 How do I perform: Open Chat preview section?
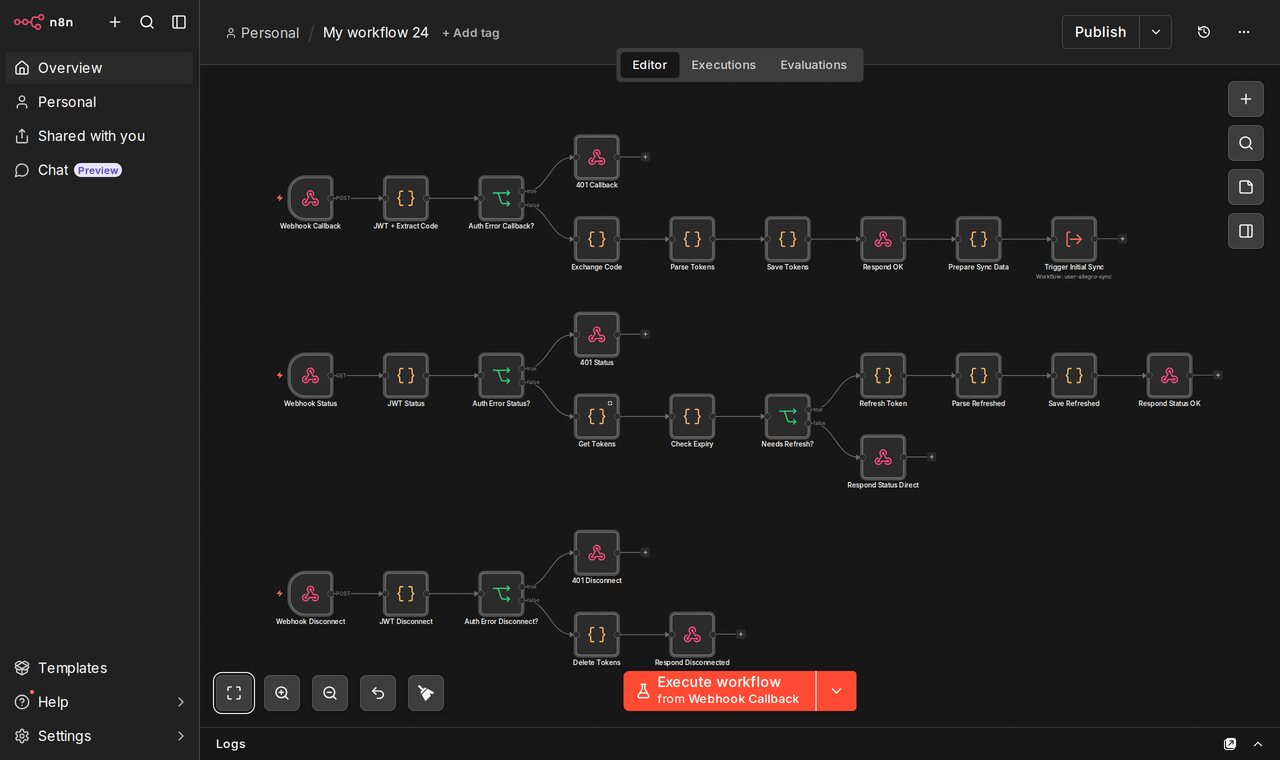click(99, 170)
